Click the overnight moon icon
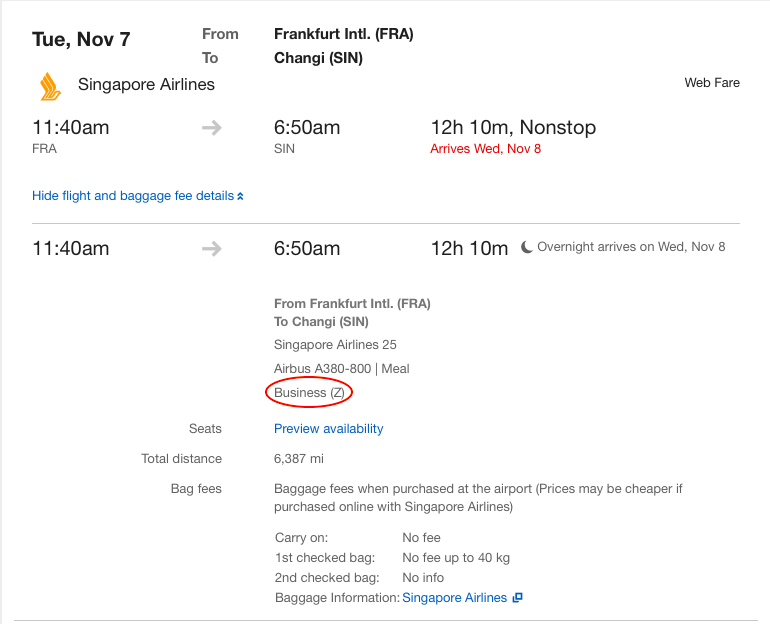Screen dimensions: 770x624 (x=527, y=248)
